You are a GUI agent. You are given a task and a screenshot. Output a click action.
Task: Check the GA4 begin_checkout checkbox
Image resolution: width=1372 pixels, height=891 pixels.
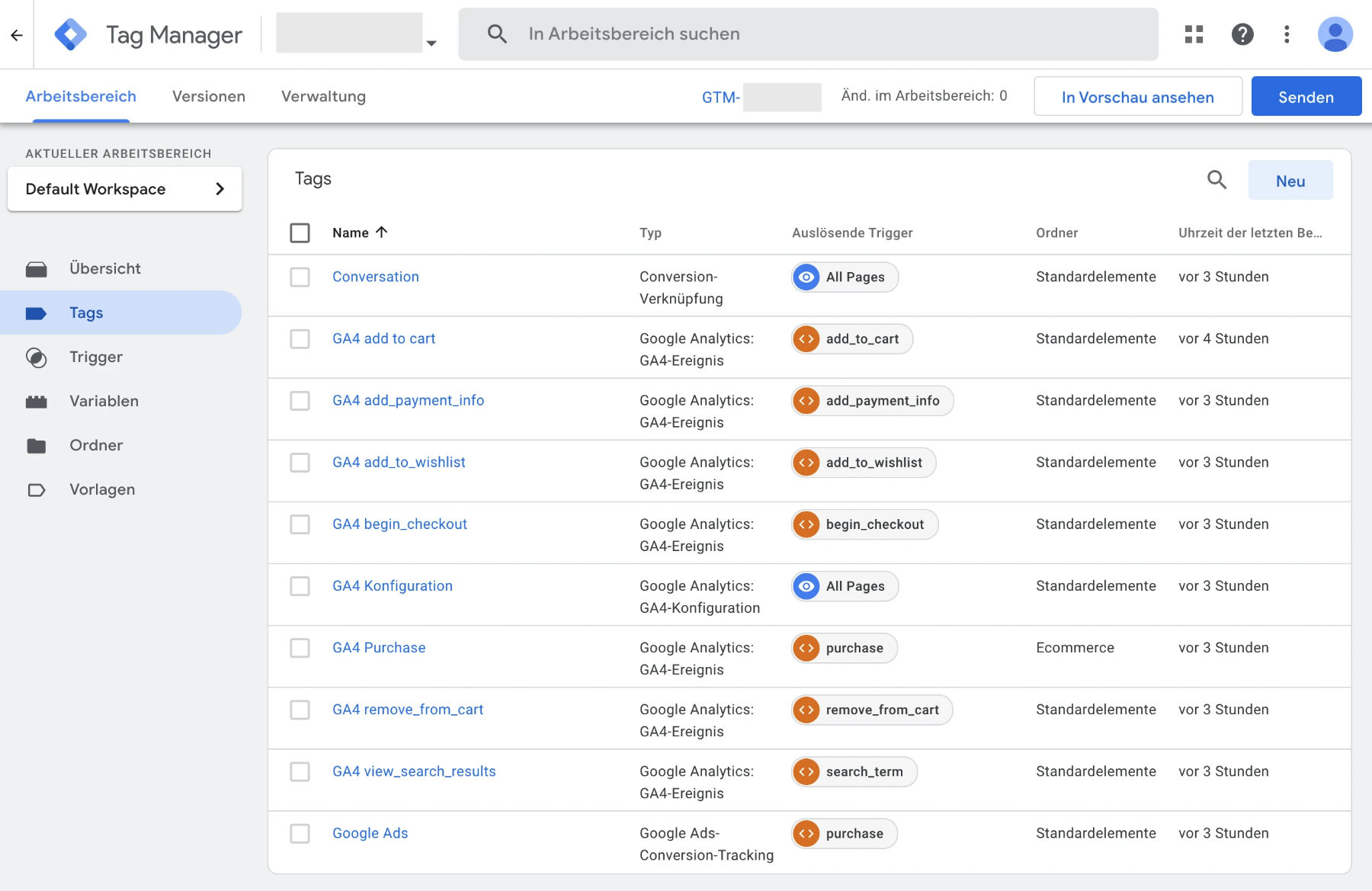pyautogui.click(x=300, y=524)
